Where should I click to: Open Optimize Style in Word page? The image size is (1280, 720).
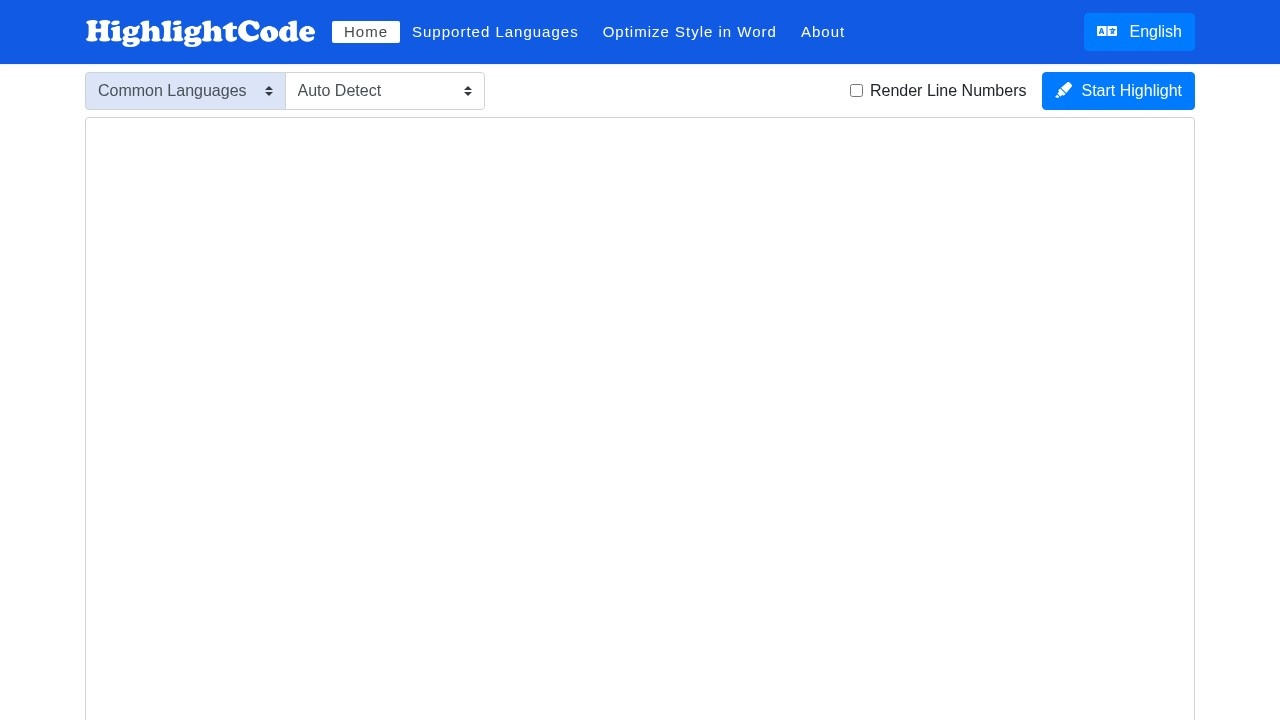pyautogui.click(x=690, y=32)
